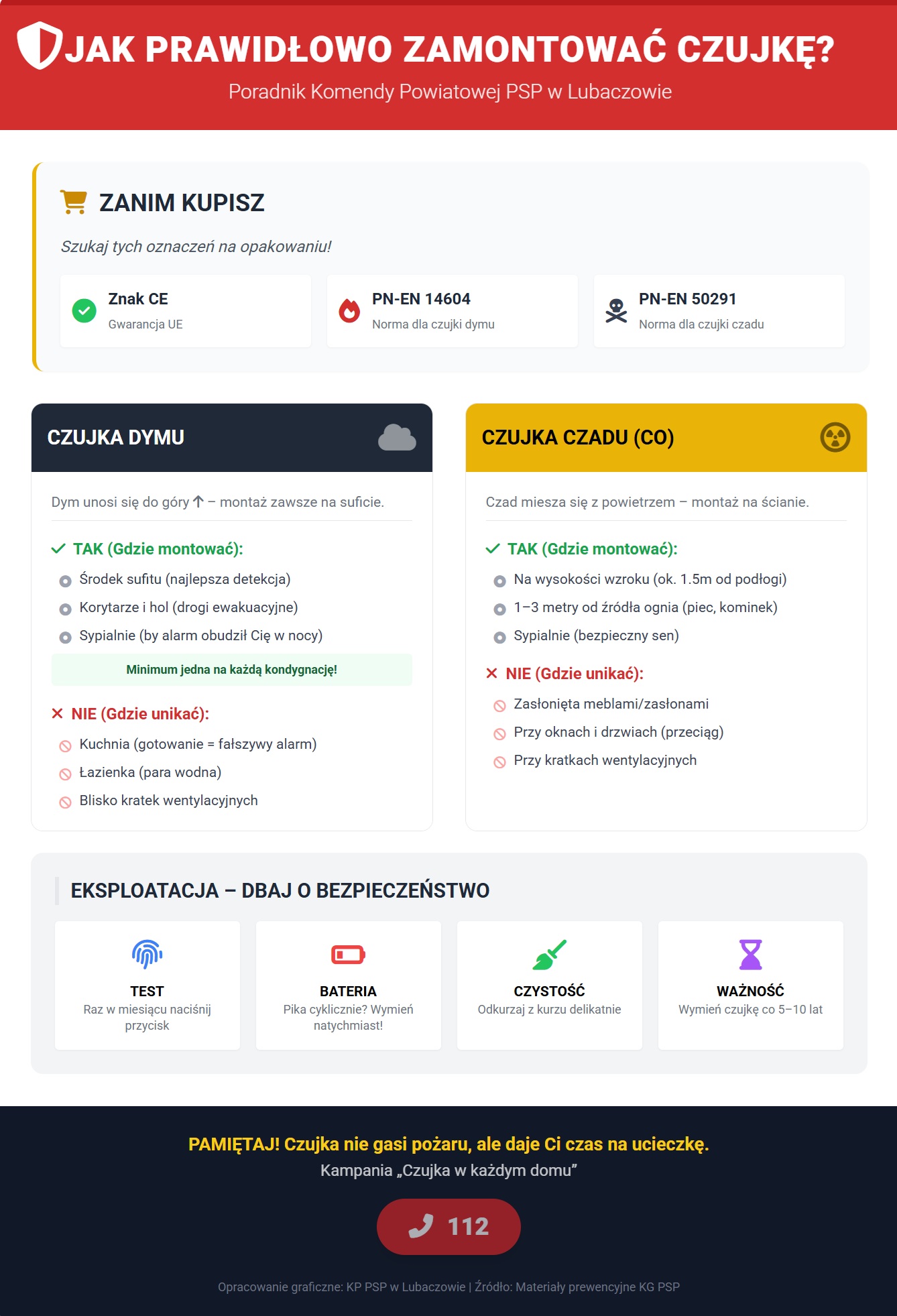Click the flame icon beside PN-EN 14604
This screenshot has width=897, height=1316.
(x=349, y=310)
